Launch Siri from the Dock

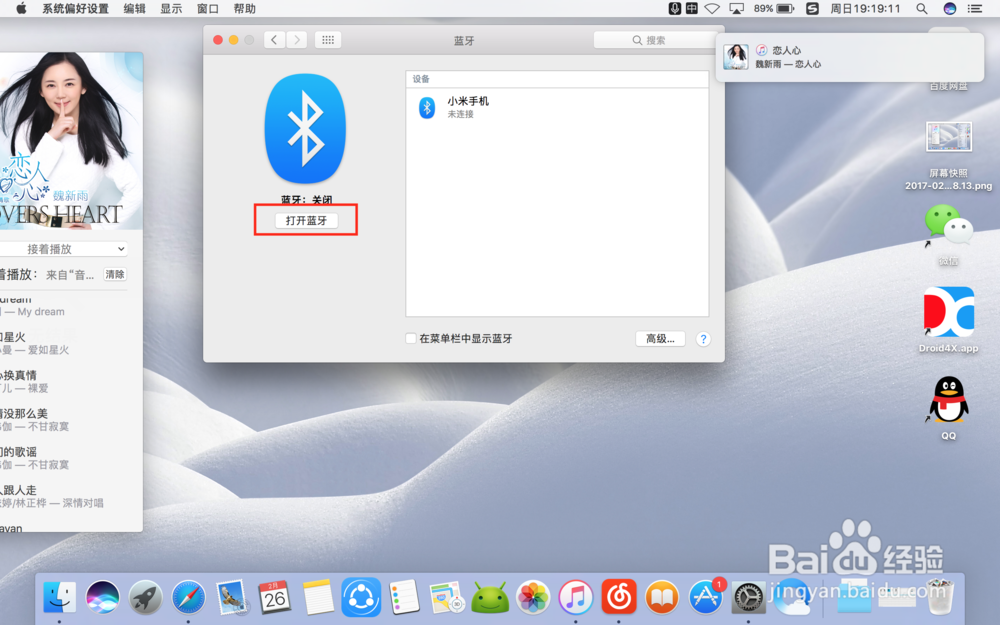102,598
